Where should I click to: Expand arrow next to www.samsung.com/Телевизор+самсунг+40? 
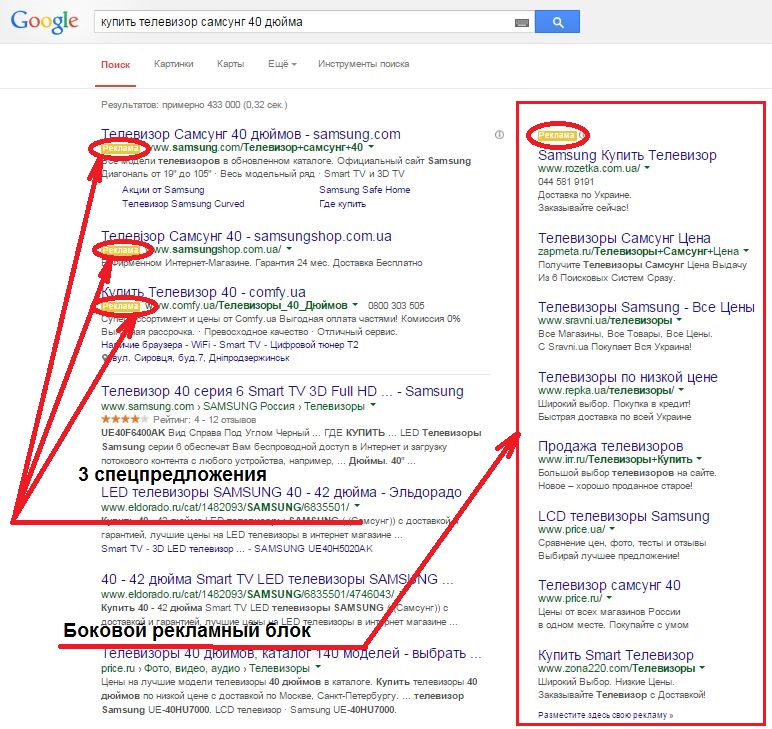[371, 147]
